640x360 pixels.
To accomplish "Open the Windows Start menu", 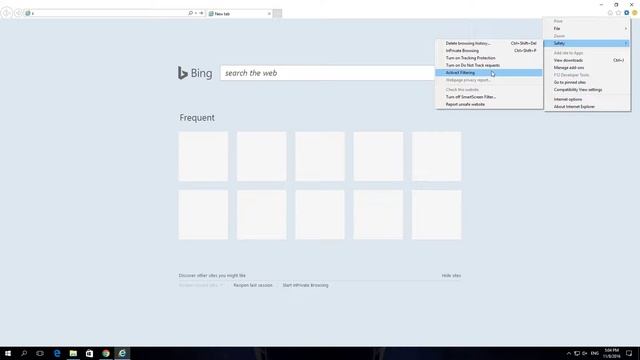I will point(8,353).
